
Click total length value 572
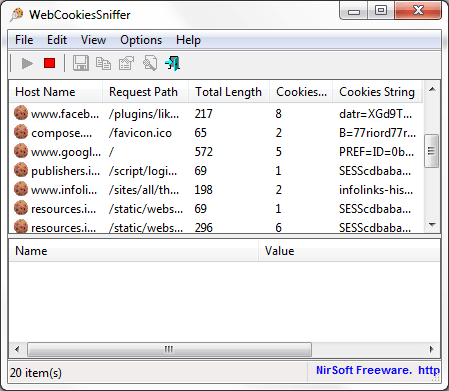pos(203,152)
